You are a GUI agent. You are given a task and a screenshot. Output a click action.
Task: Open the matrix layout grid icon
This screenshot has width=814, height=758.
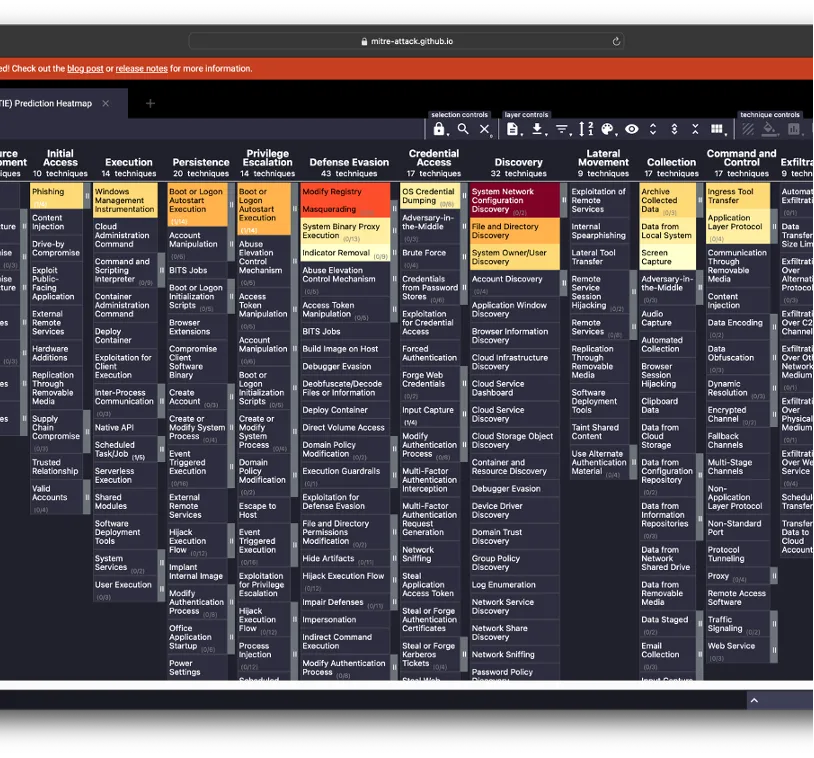click(x=717, y=129)
